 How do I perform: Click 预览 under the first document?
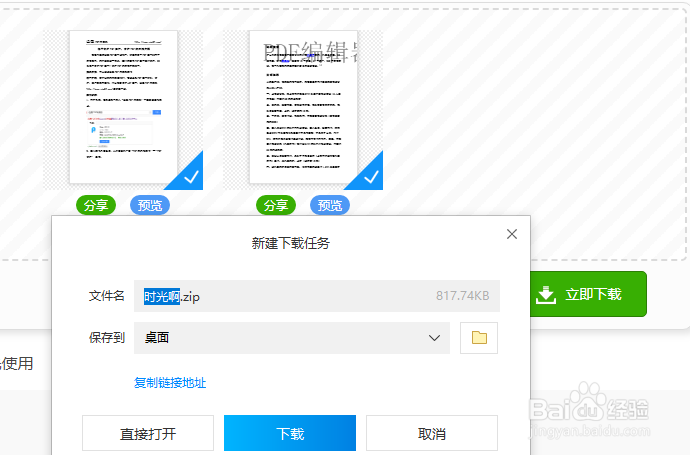point(150,205)
